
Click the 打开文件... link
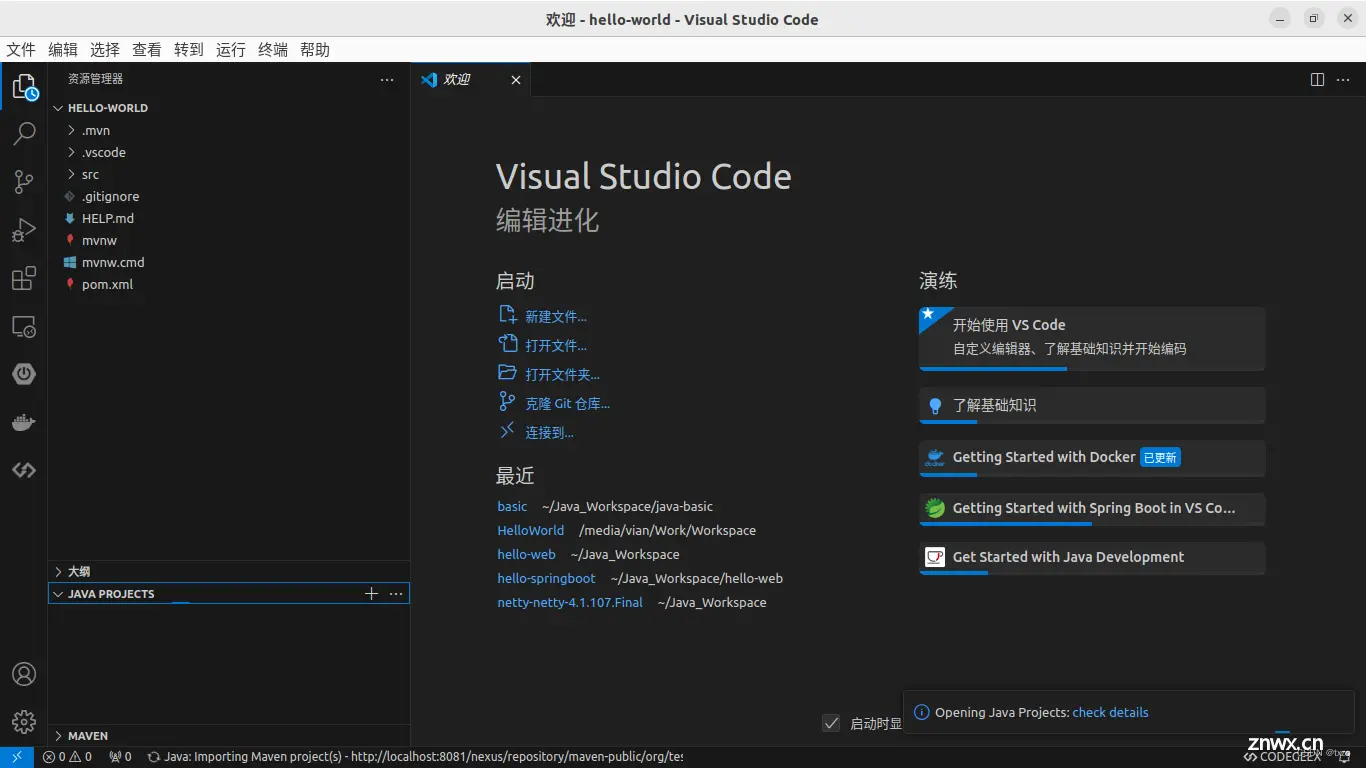[x=556, y=346]
